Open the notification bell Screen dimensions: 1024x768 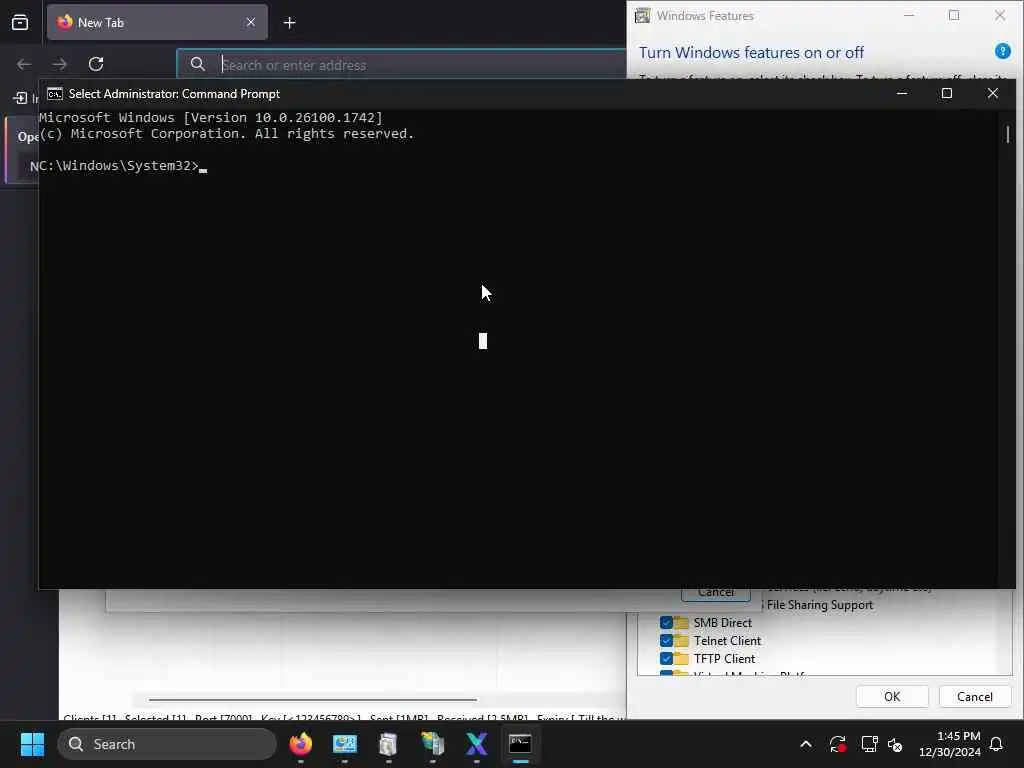pyautogui.click(x=997, y=744)
